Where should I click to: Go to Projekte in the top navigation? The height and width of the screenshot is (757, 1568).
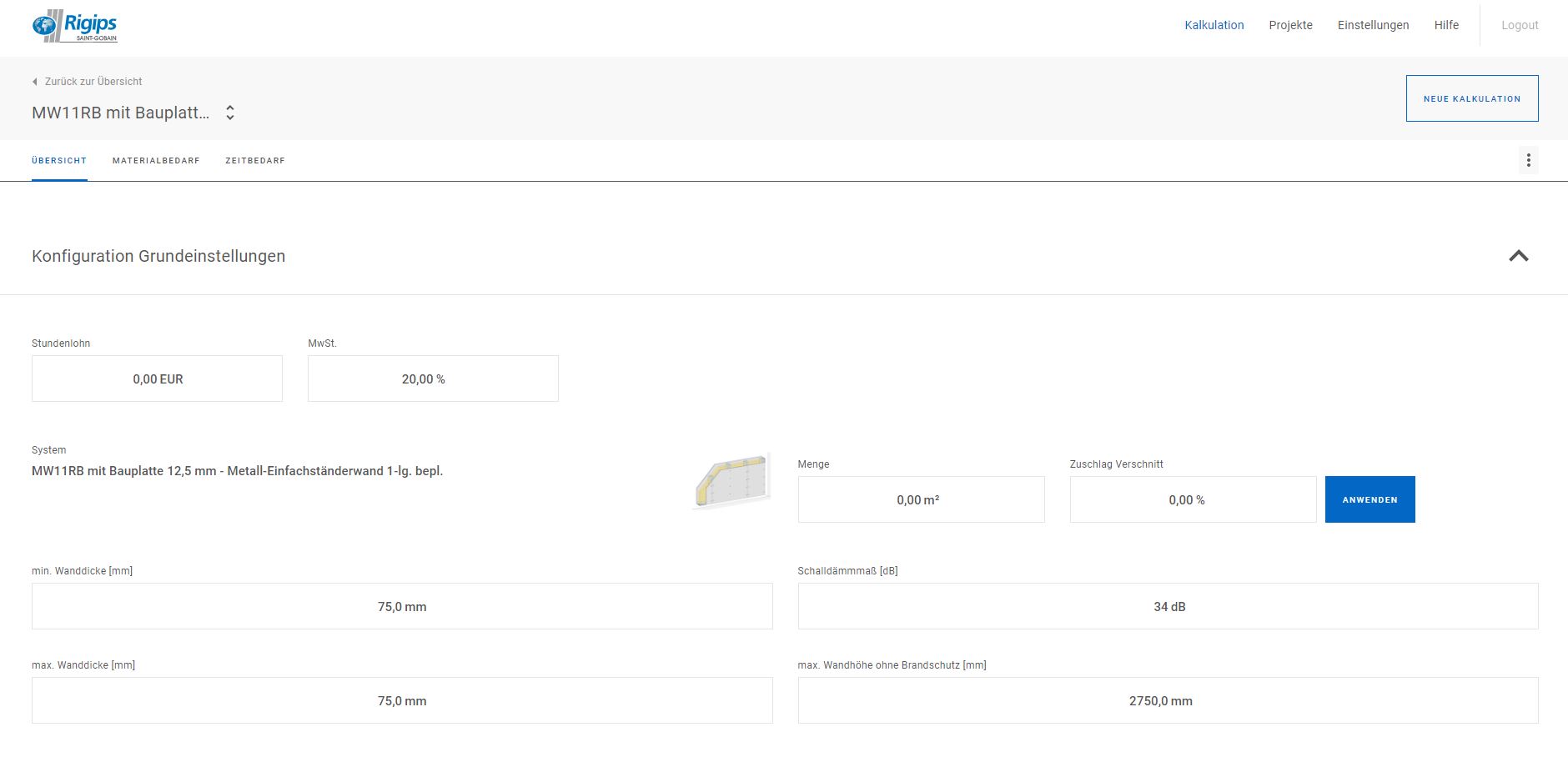[1290, 25]
